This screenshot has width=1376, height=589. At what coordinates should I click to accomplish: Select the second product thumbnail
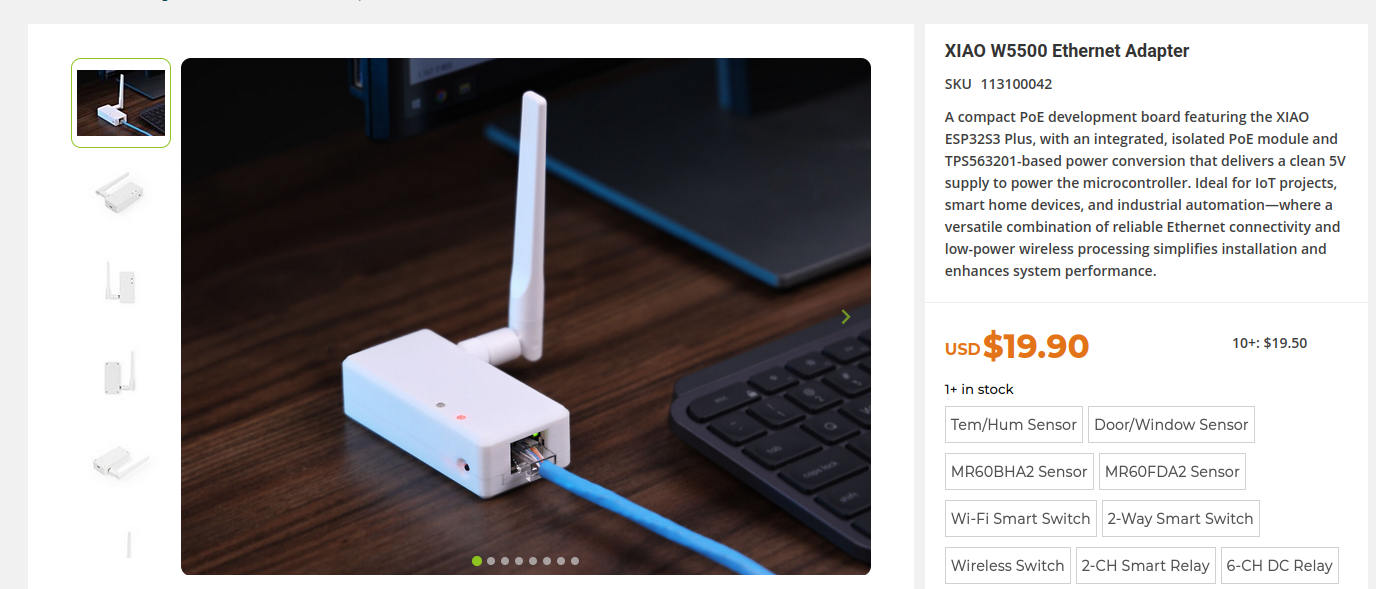[x=121, y=192]
